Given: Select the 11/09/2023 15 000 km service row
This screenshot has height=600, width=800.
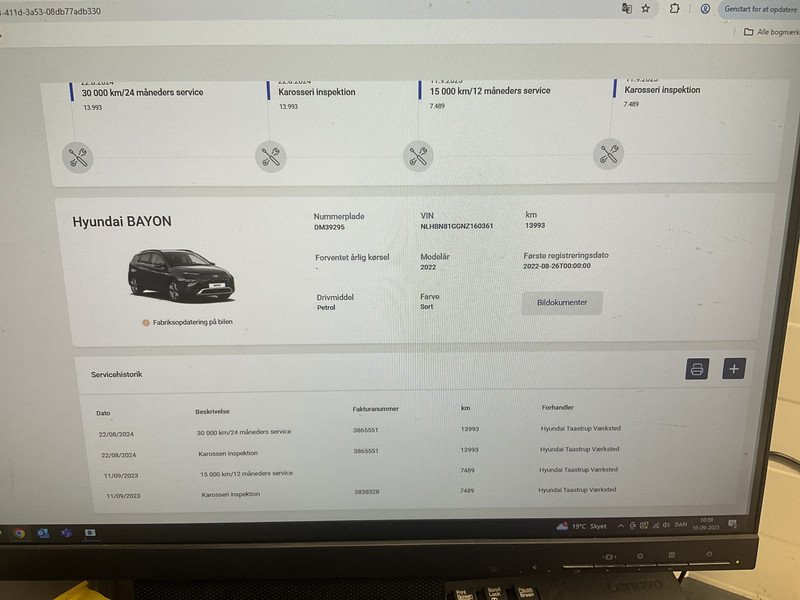Looking at the screenshot, I should click(x=246, y=473).
